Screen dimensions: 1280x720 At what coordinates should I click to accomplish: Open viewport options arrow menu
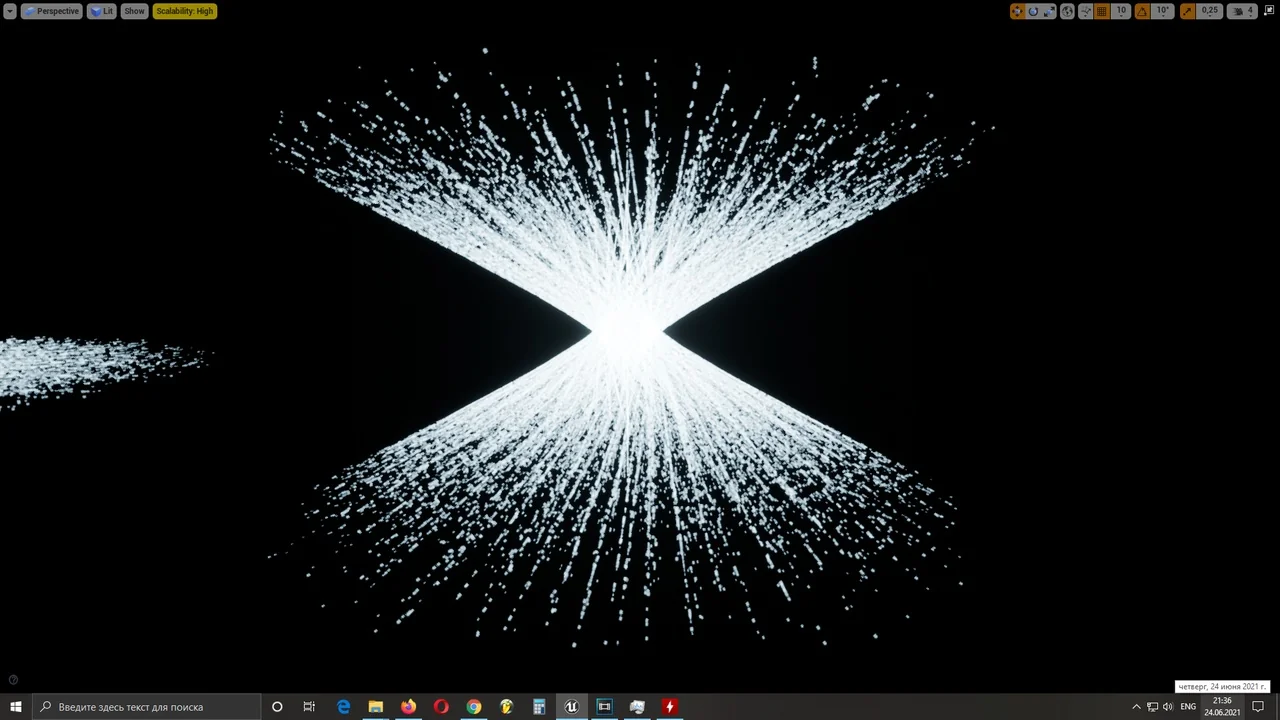[10, 11]
